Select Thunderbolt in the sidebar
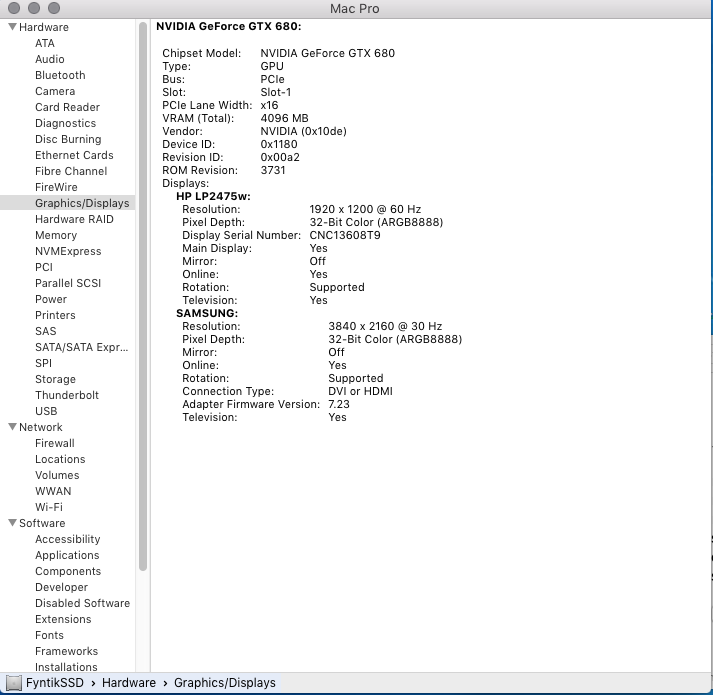 point(67,395)
